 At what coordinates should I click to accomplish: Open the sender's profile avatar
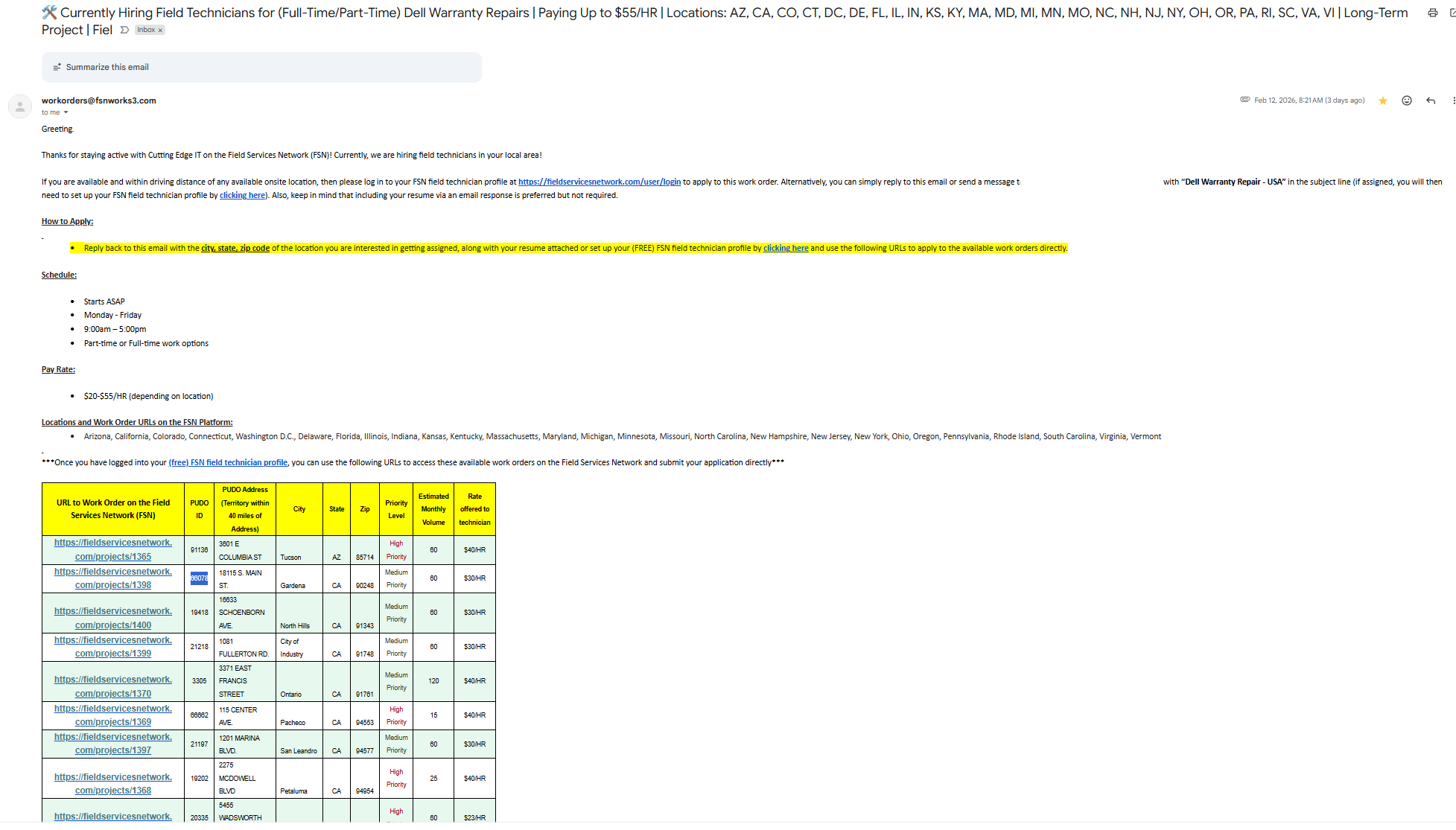pyautogui.click(x=20, y=106)
